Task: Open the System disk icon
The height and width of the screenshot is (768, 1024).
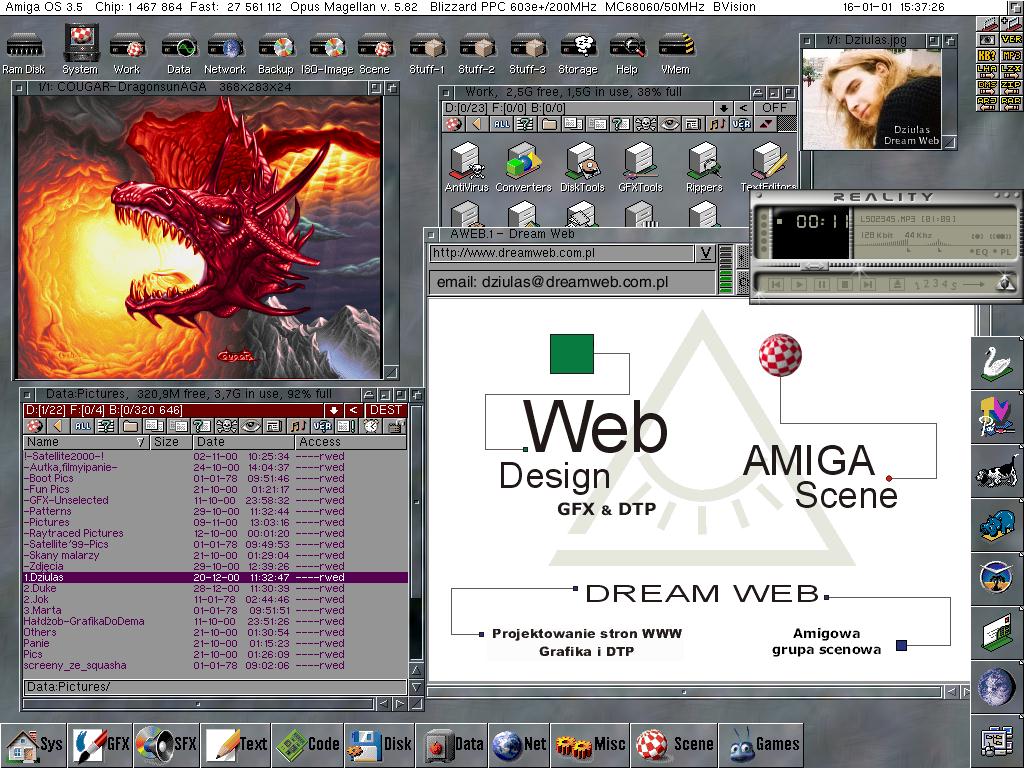Action: click(x=80, y=50)
